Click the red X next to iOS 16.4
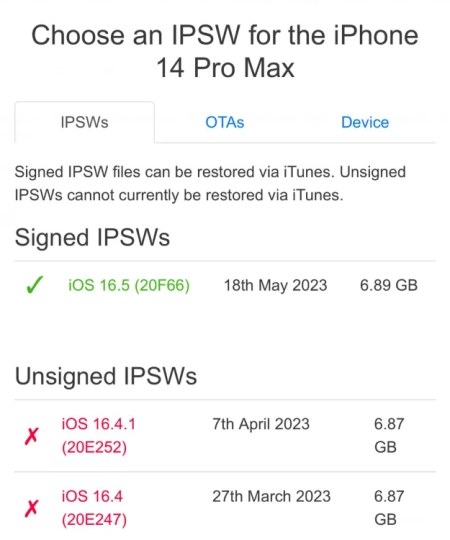Viewport: 450px width, 540px height. pyautogui.click(x=32, y=508)
